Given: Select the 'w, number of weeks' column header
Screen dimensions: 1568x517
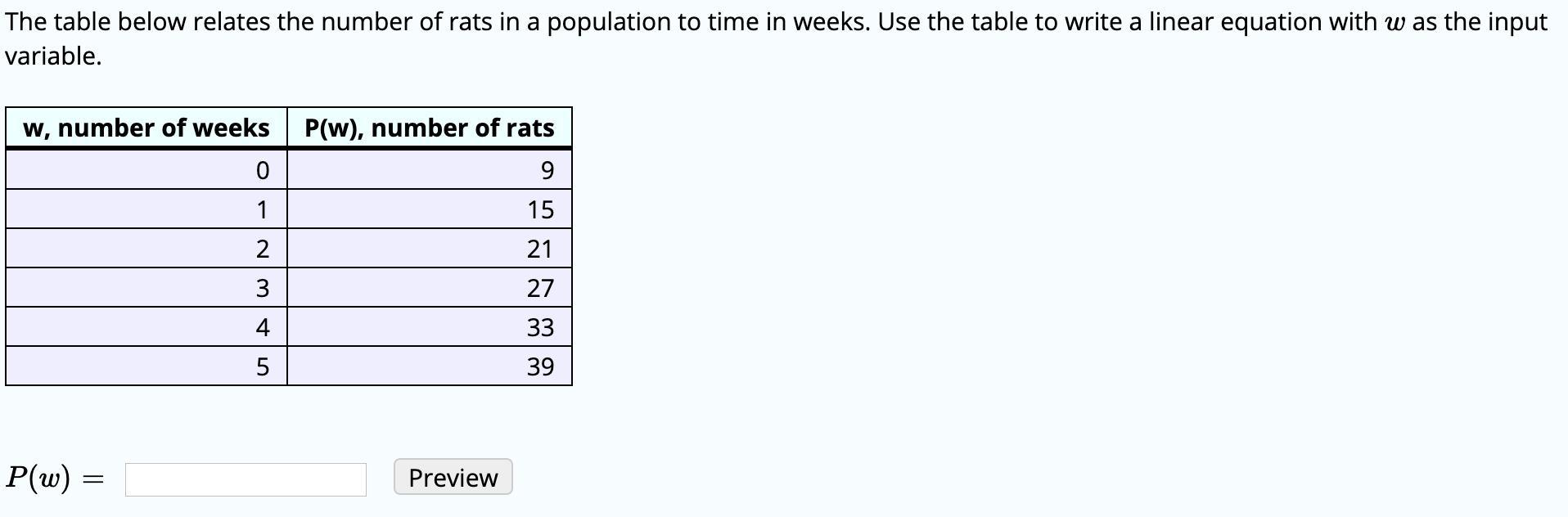Looking at the screenshot, I should click(x=146, y=128).
